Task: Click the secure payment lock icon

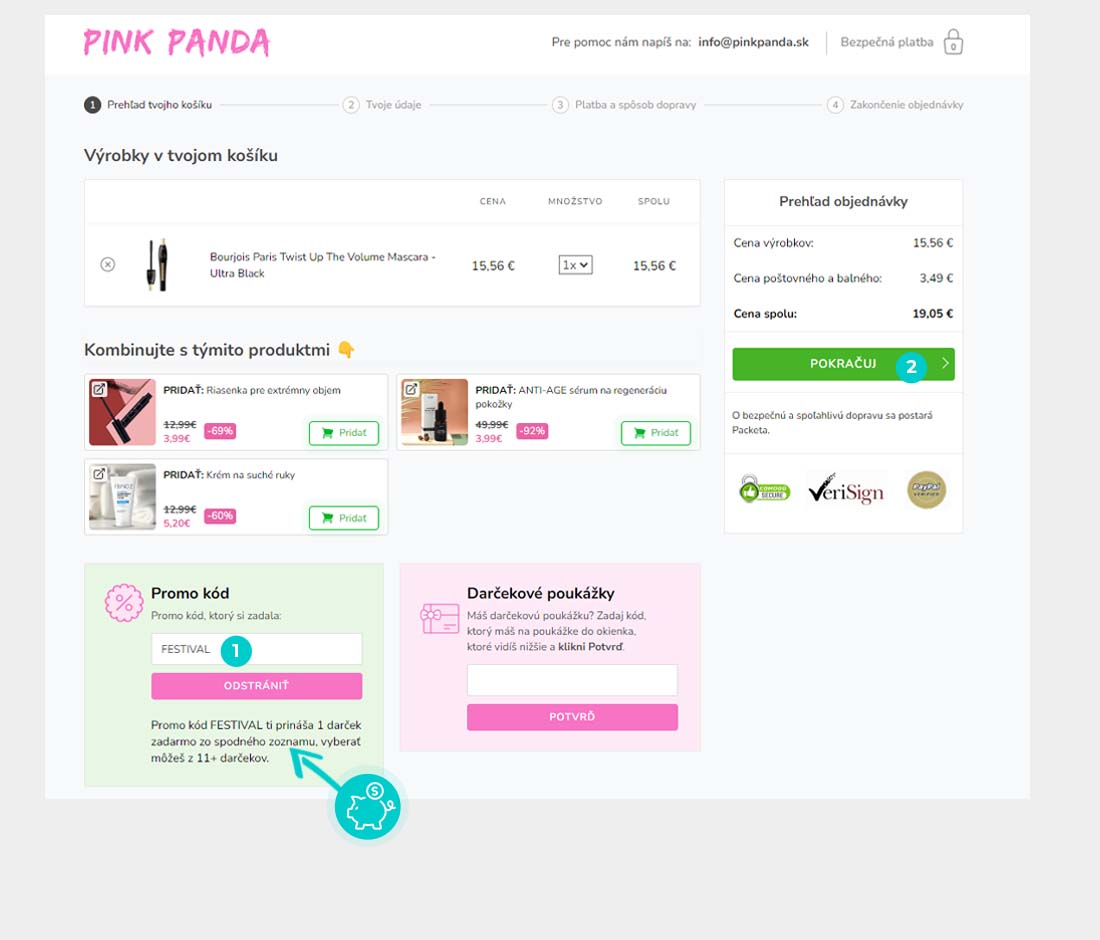Action: click(x=953, y=42)
